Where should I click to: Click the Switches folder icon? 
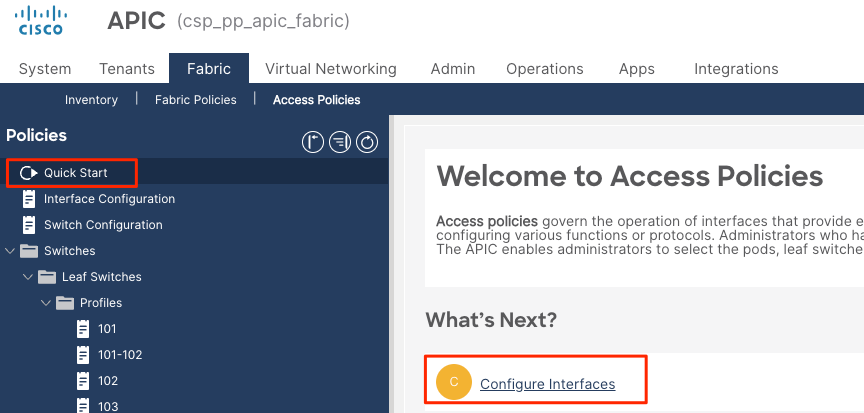click(x=29, y=251)
